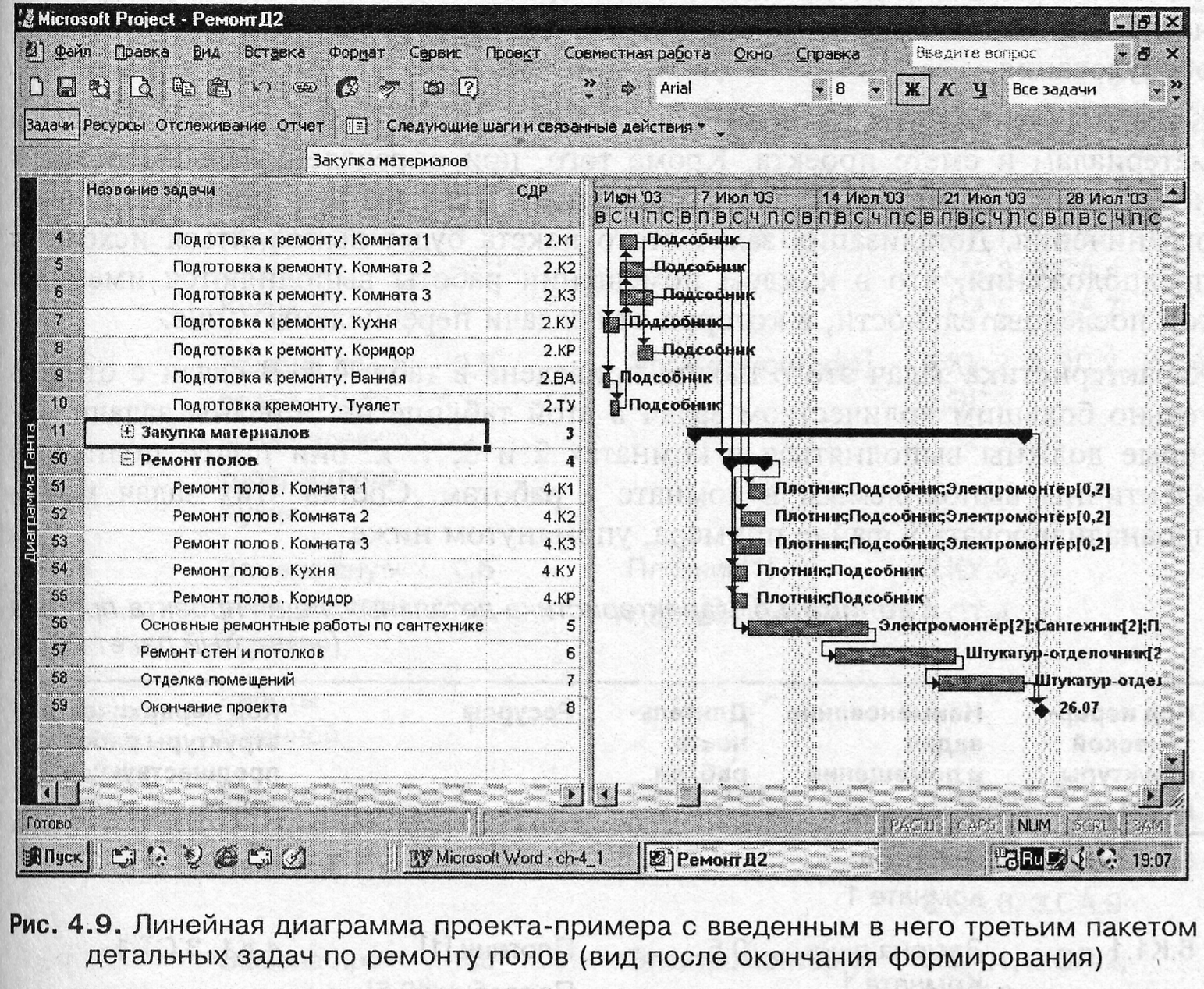Open Print Preview magnifier-page icon
Viewport: 1204px width, 989px height.
(x=141, y=88)
